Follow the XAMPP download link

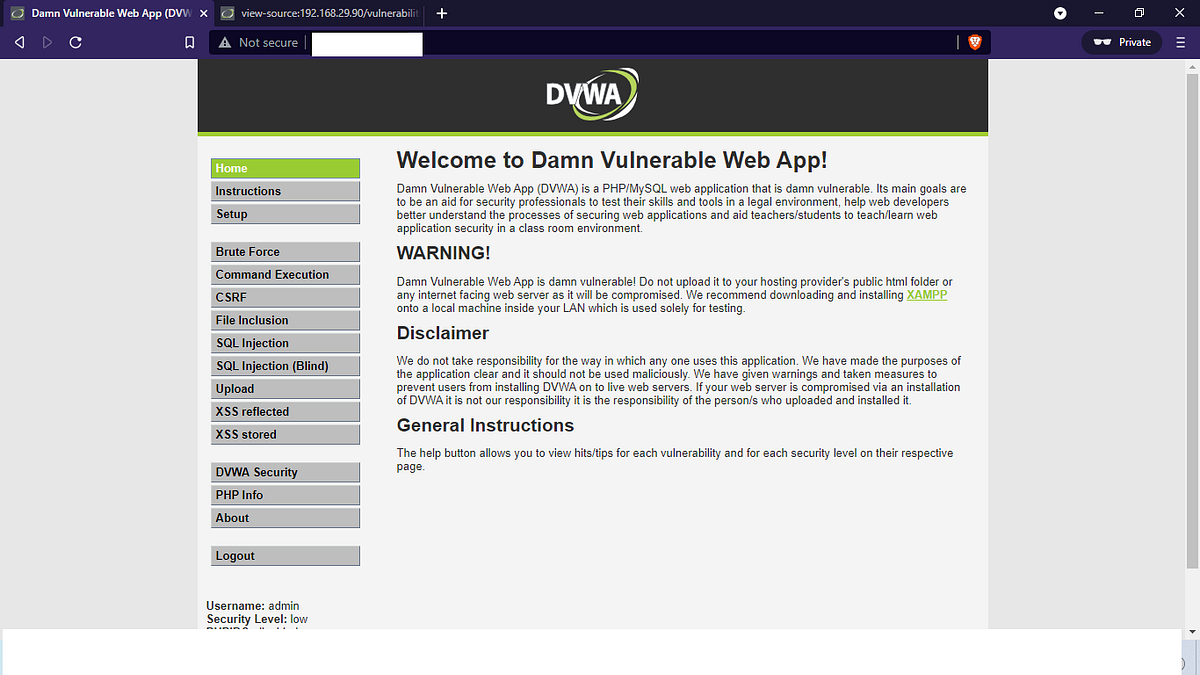pyautogui.click(x=926, y=295)
